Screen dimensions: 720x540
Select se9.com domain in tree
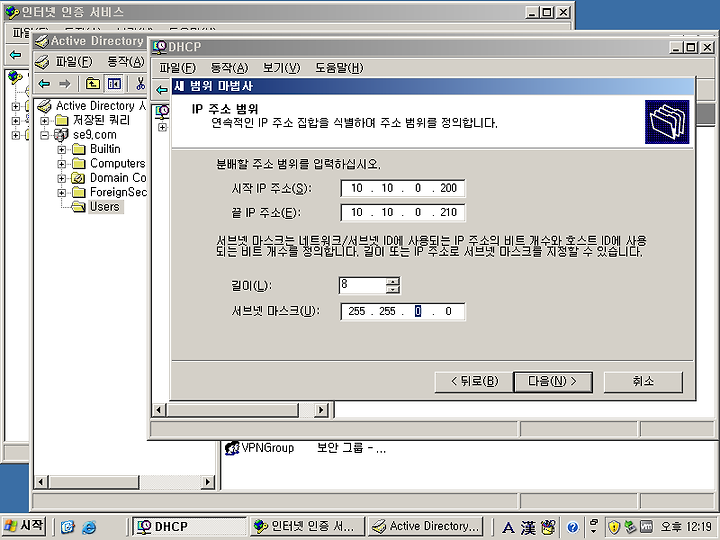pyautogui.click(x=94, y=135)
